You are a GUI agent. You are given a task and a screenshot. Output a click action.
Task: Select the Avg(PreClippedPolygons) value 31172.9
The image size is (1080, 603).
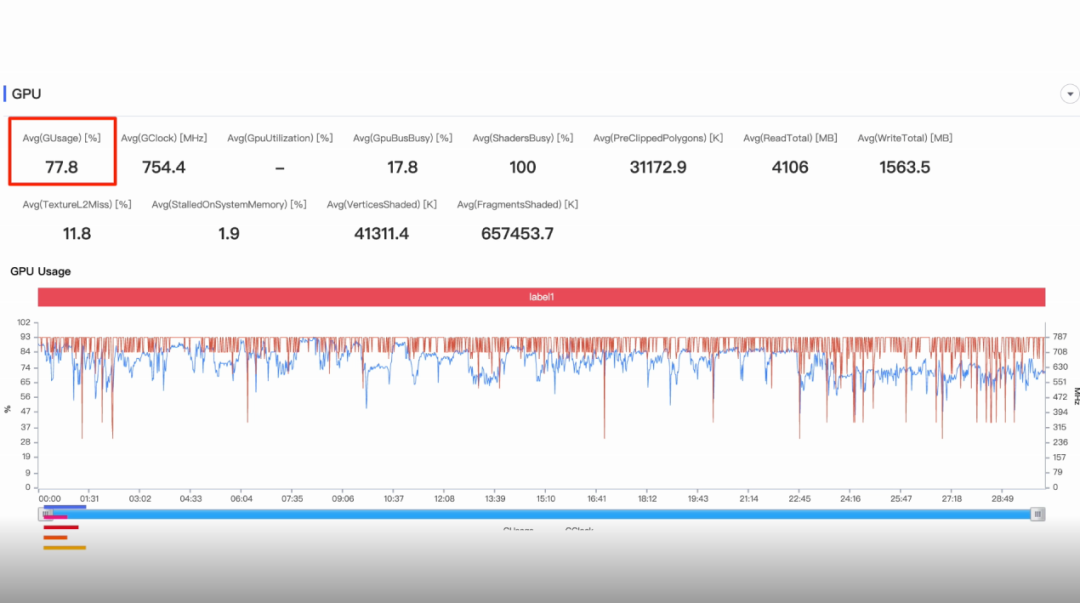[x=658, y=167]
